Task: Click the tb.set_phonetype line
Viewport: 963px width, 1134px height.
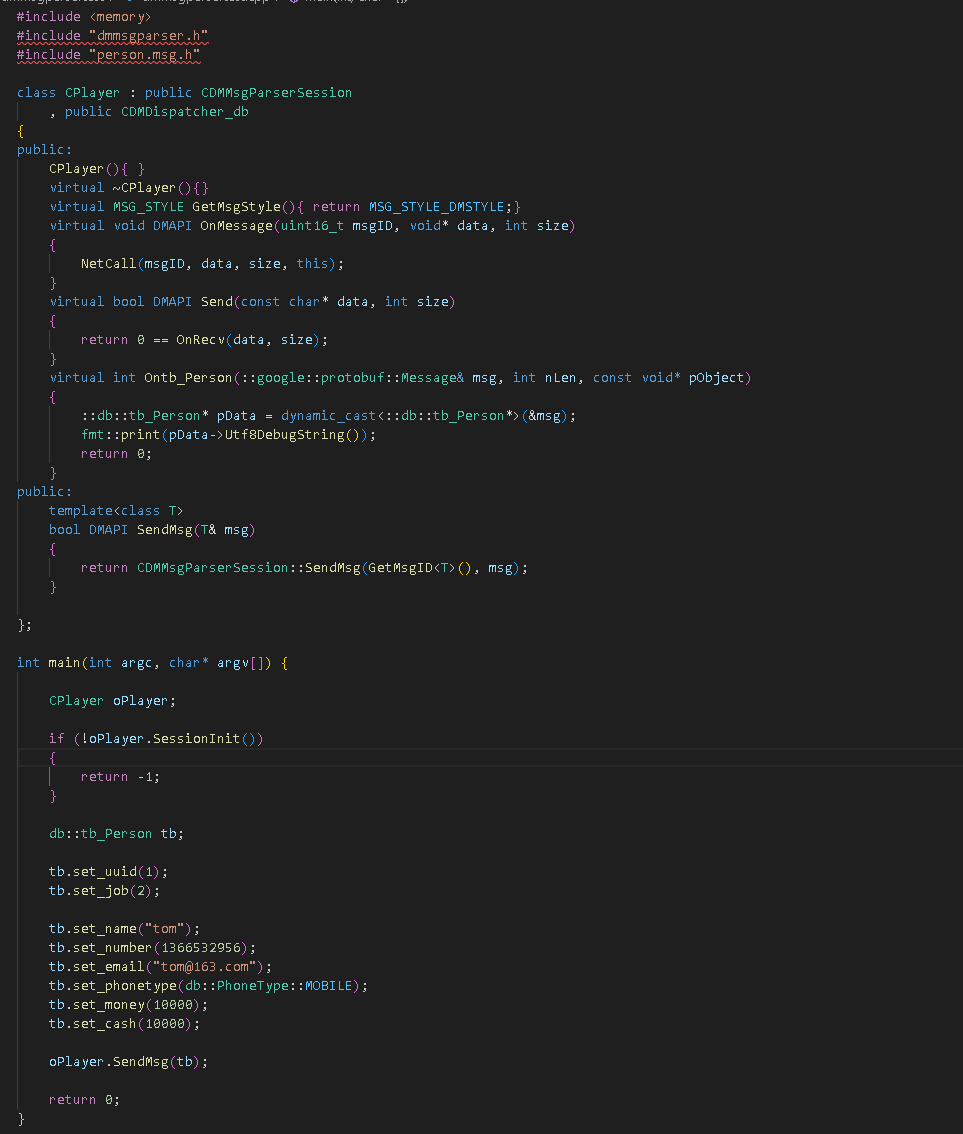Action: coord(208,986)
